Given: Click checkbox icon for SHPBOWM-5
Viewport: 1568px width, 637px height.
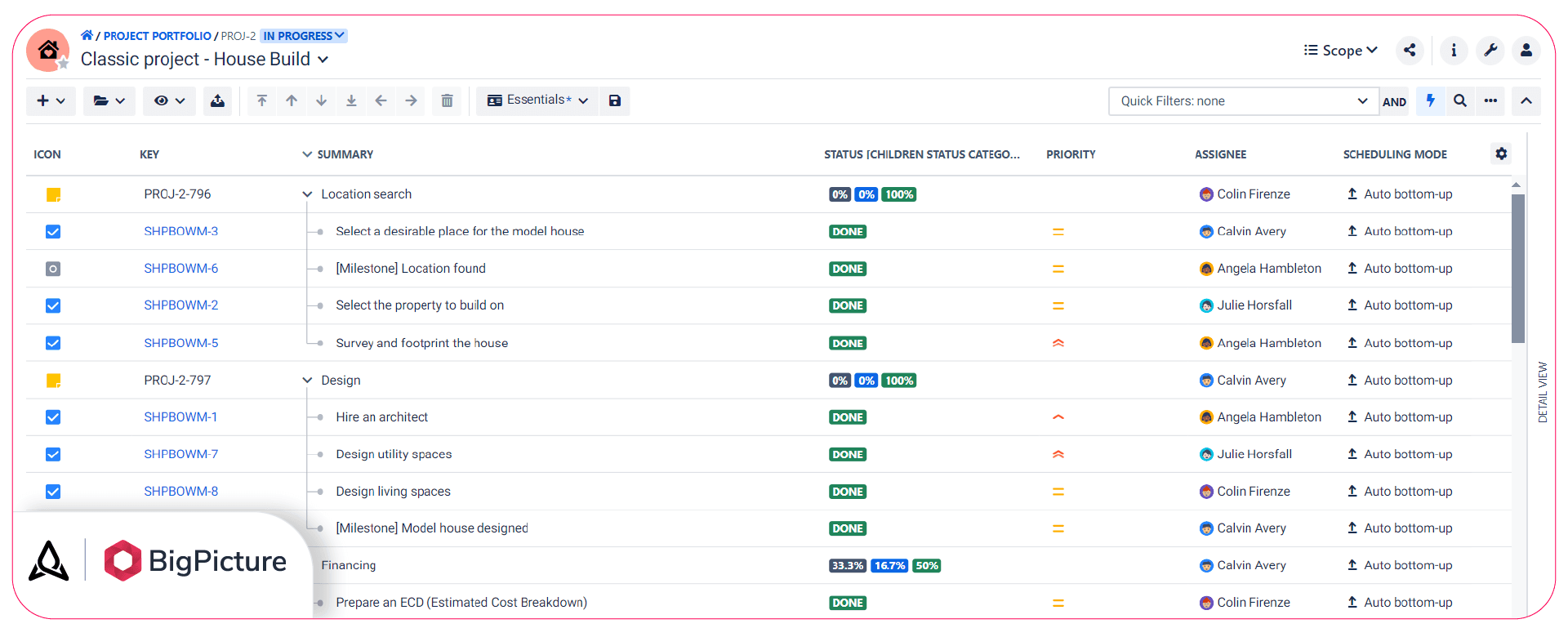Looking at the screenshot, I should [x=53, y=343].
